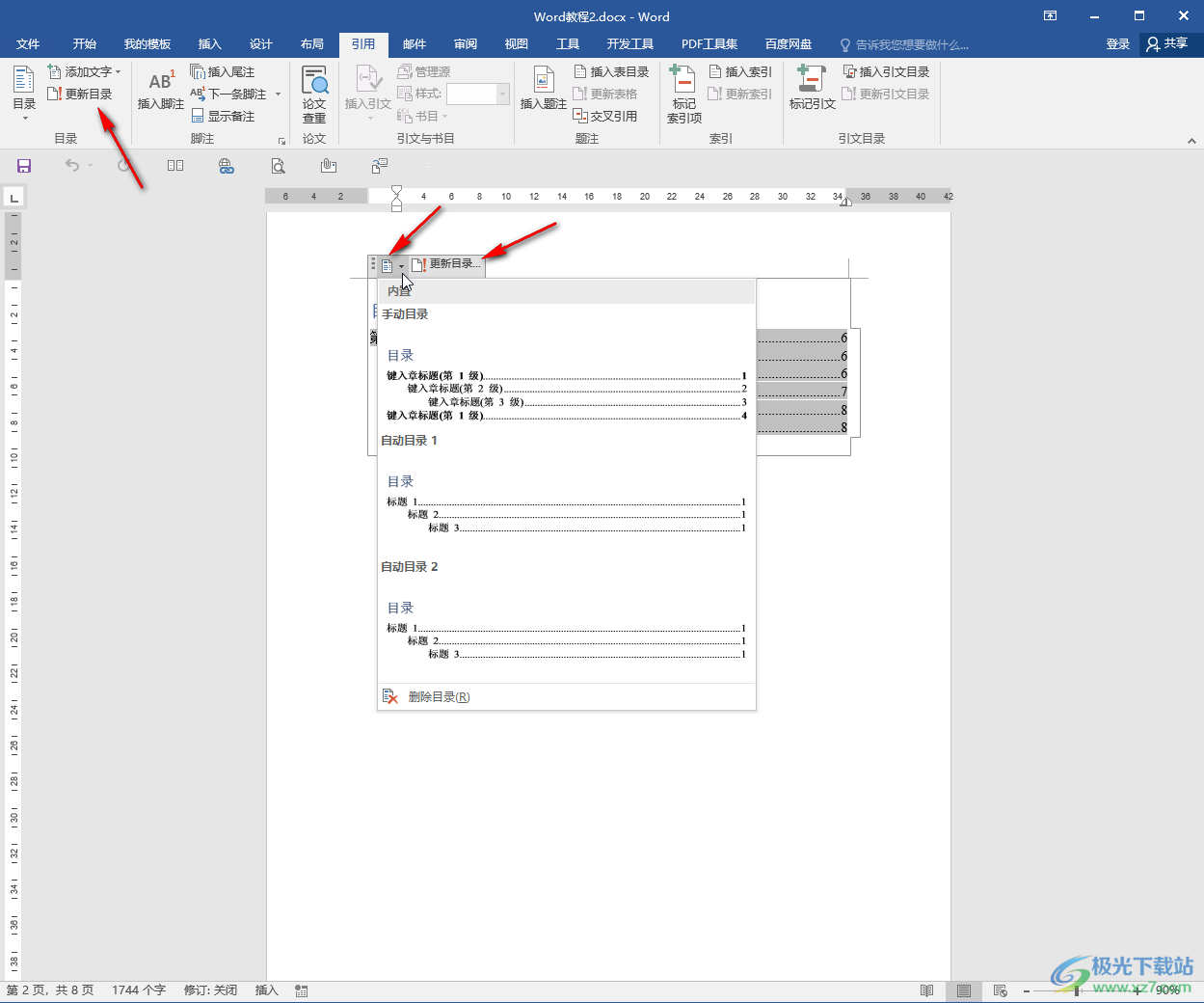
Task: Click 标记引文 mark citation
Action: tap(812, 90)
